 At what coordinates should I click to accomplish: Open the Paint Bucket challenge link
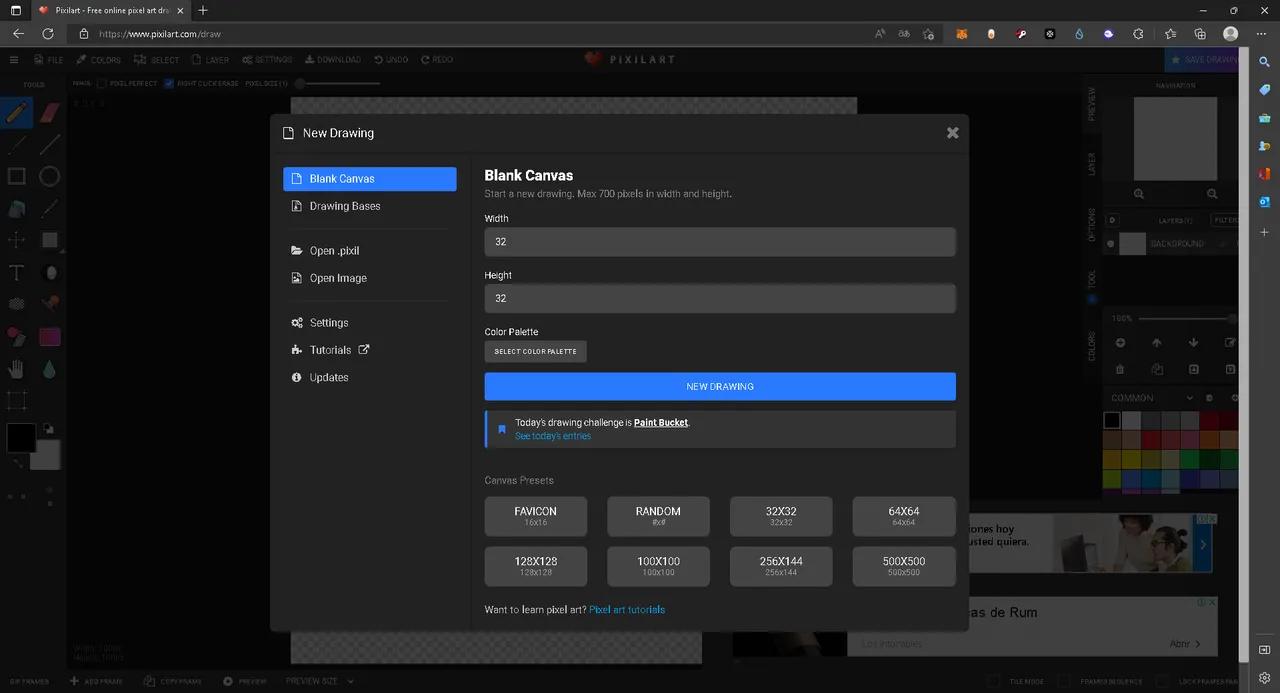point(661,423)
